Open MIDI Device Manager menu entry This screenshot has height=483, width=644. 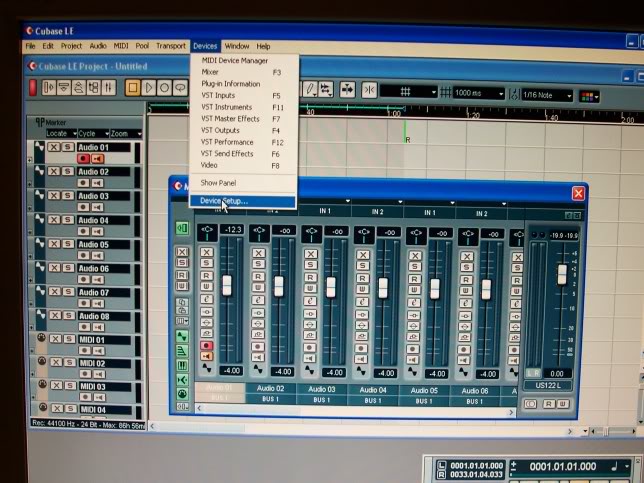pos(235,60)
